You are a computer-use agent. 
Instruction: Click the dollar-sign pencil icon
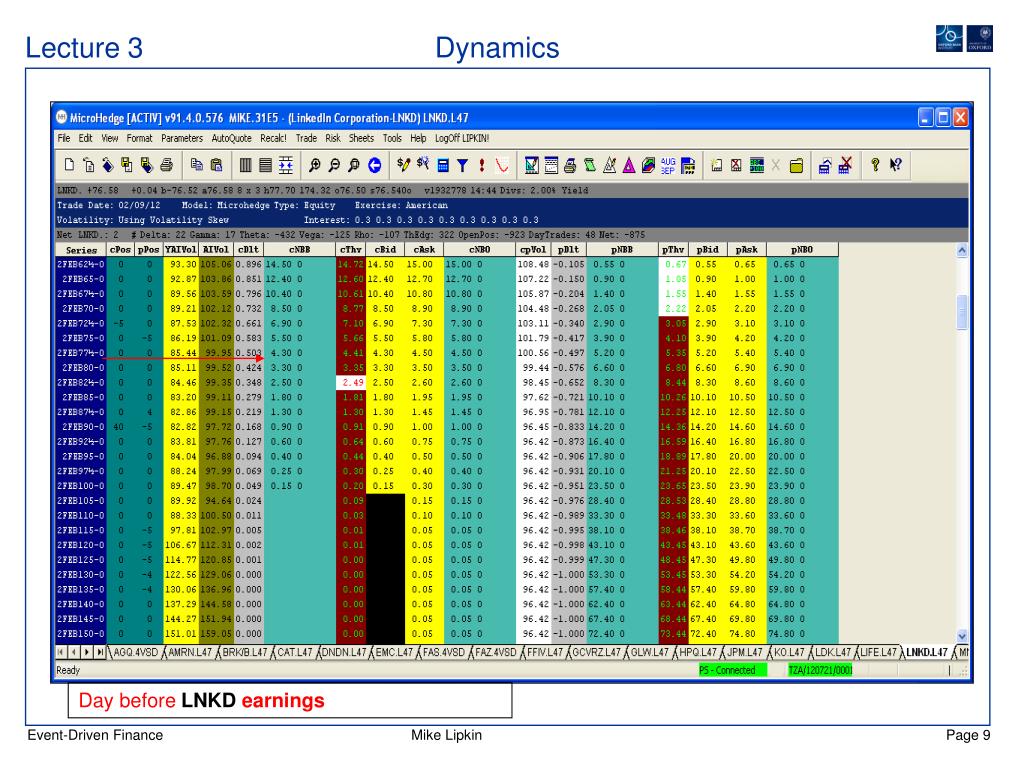click(404, 165)
